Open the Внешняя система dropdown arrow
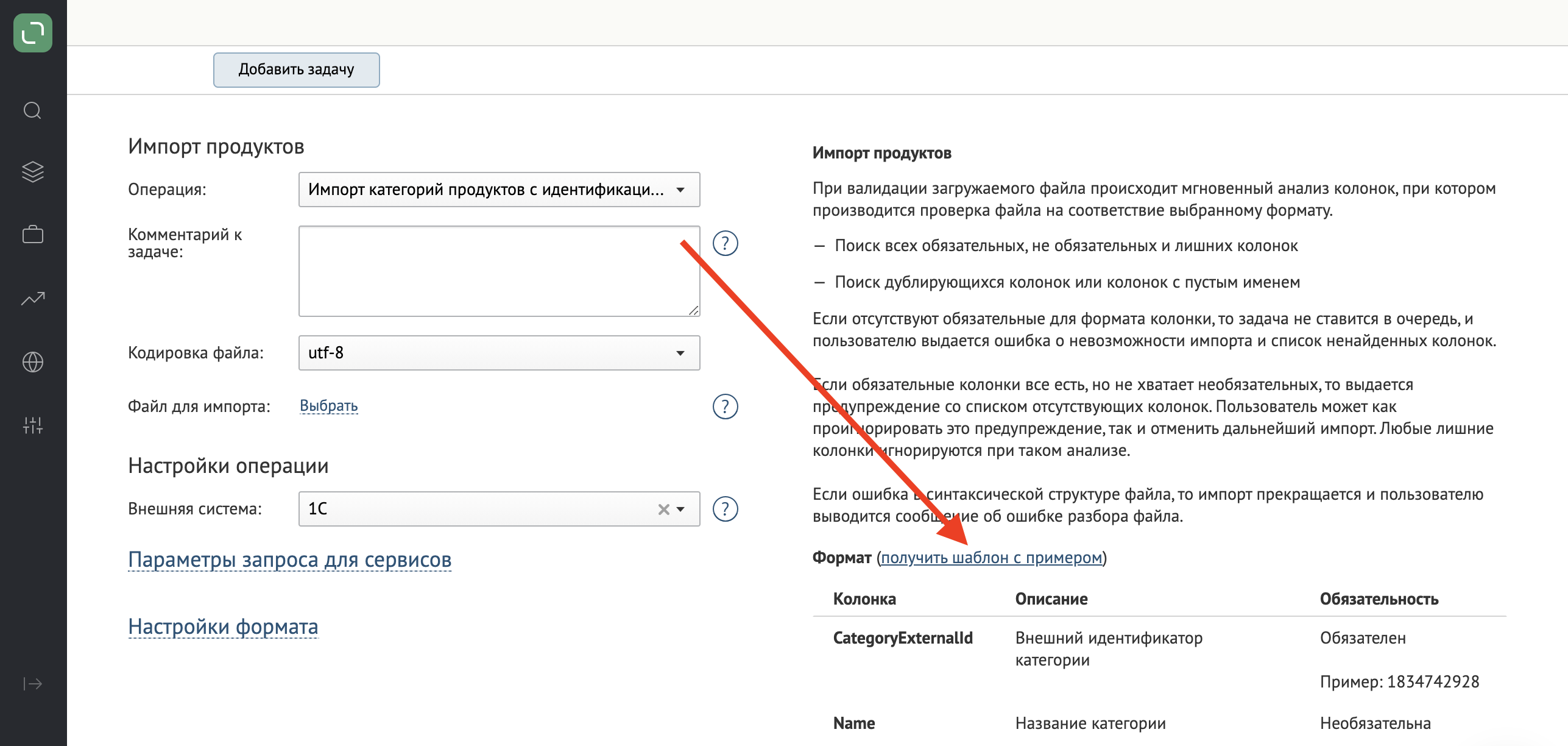 [681, 509]
